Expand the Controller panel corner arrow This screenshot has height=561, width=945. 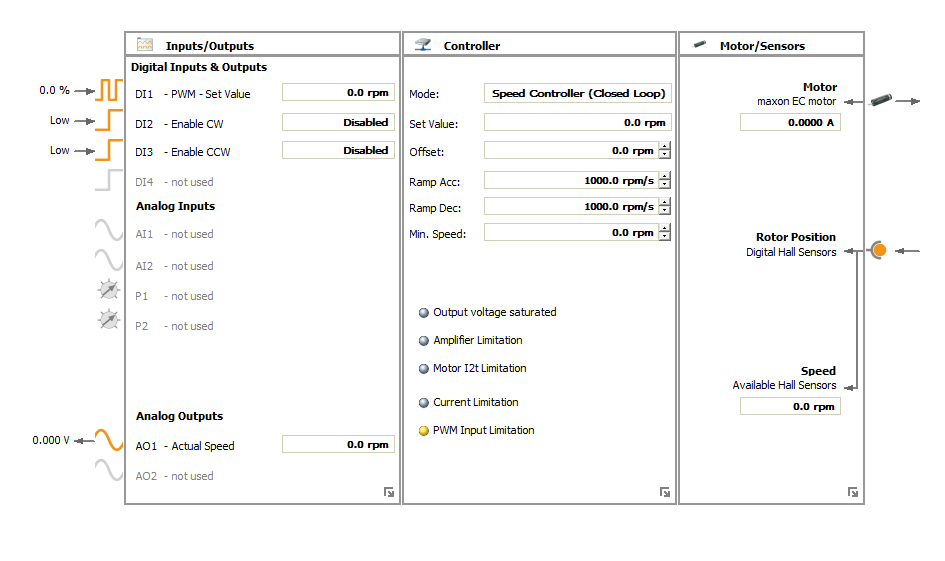point(664,492)
